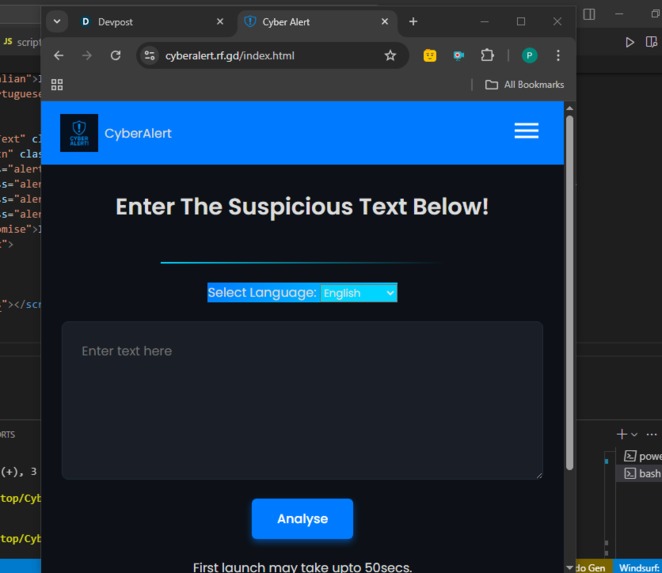The width and height of the screenshot is (662, 573).
Task: Close the Cyber Alert tab
Action: point(385,22)
